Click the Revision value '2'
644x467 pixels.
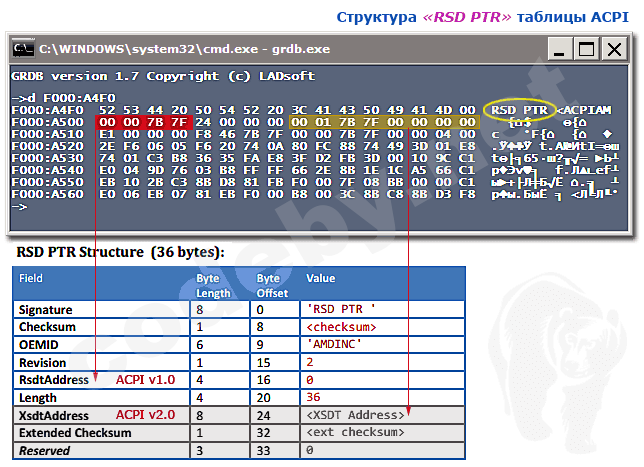(x=310, y=362)
